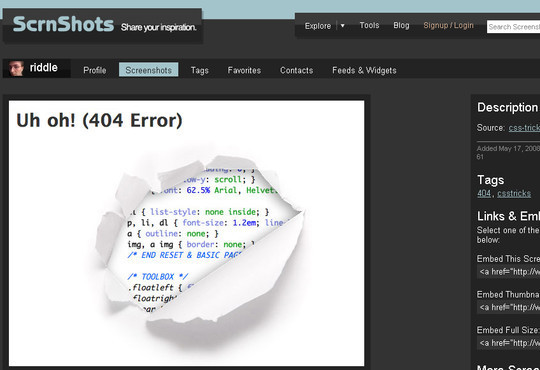The image size is (540, 370).
Task: Open the Favorites tab
Action: pyautogui.click(x=244, y=70)
